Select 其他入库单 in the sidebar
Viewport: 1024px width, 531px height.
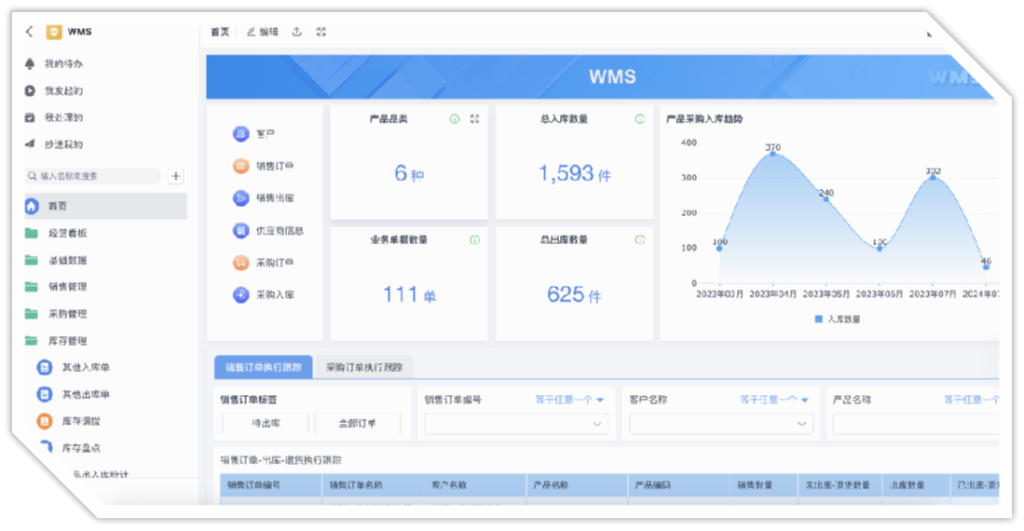(85, 367)
